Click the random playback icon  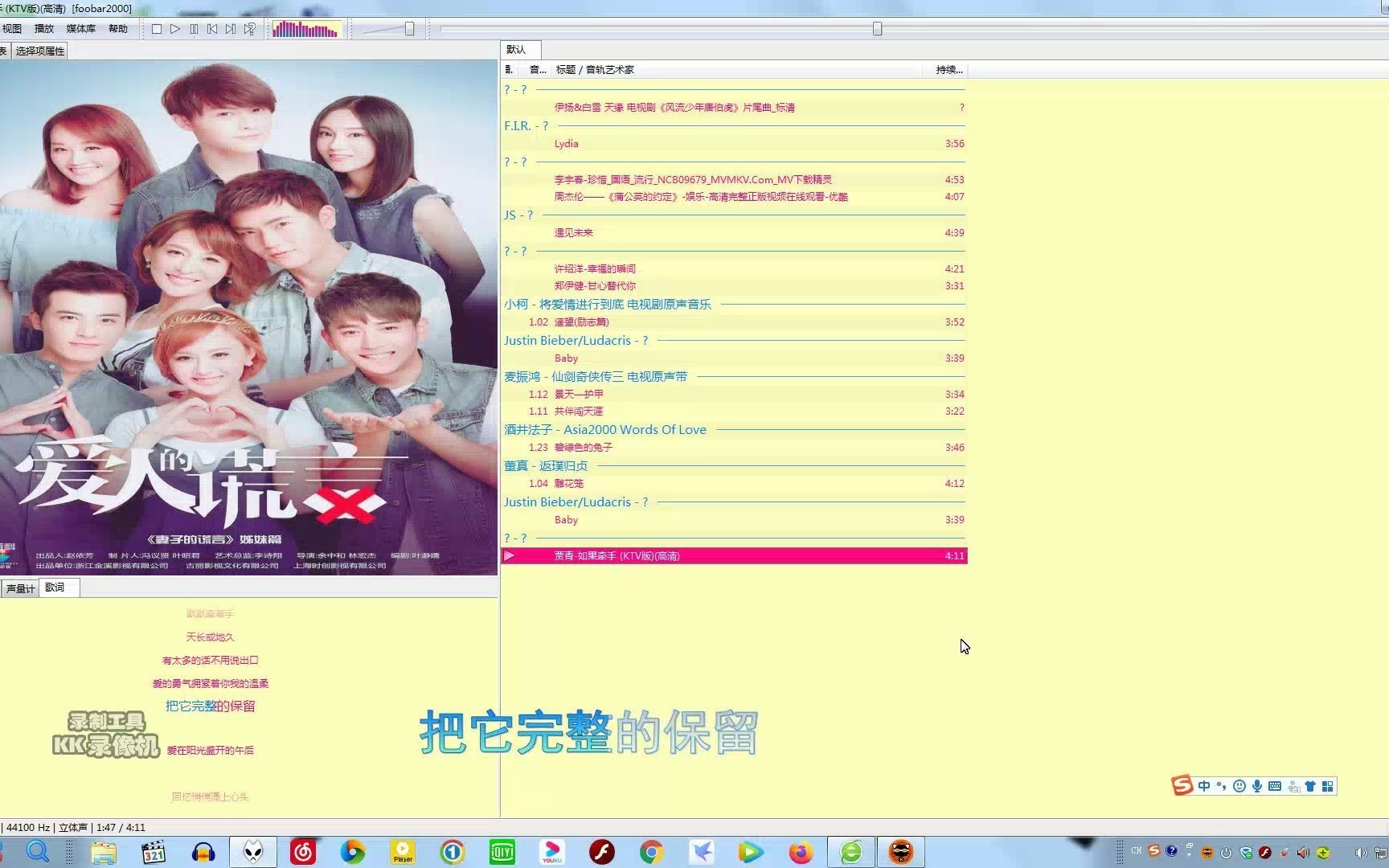coord(250,29)
